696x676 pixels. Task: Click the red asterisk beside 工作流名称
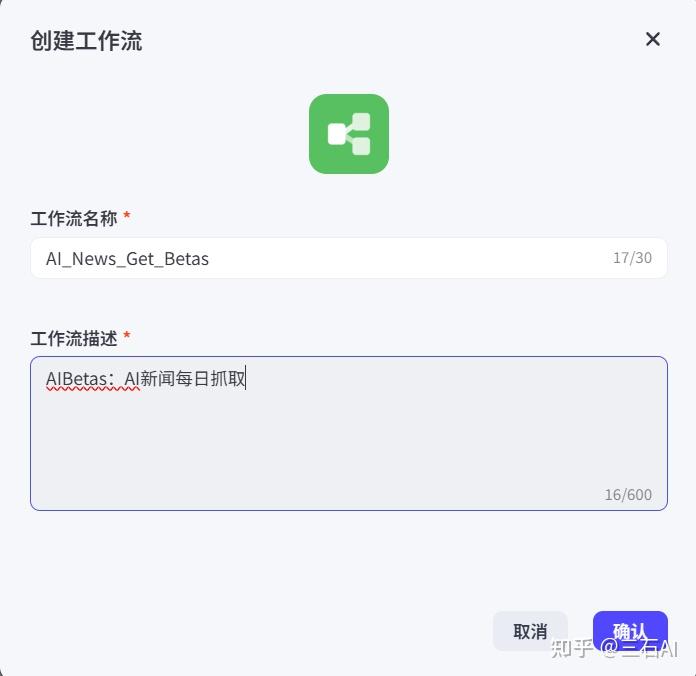[127, 216]
